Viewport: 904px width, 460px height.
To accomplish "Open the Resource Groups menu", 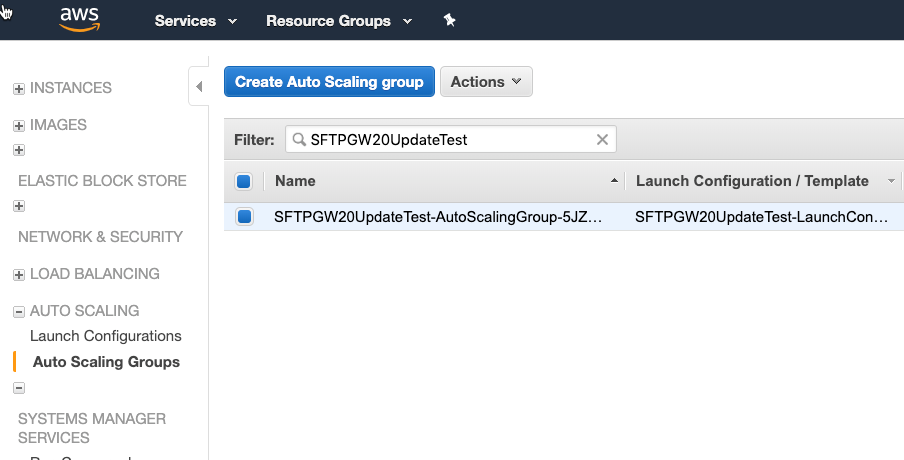I will pyautogui.click(x=338, y=21).
